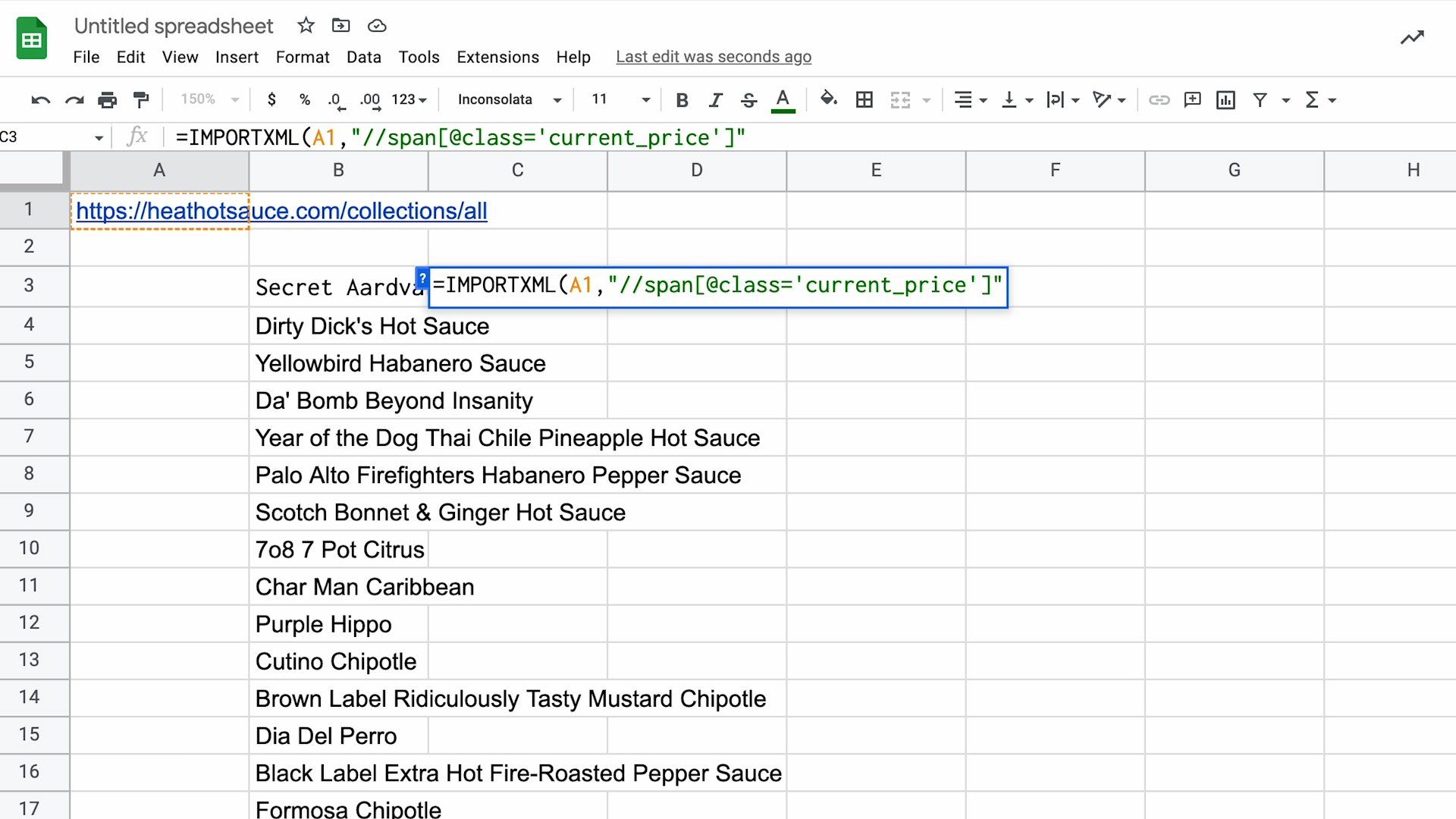The width and height of the screenshot is (1456, 819).
Task: Expand filter views arrow
Action: [x=1286, y=100]
